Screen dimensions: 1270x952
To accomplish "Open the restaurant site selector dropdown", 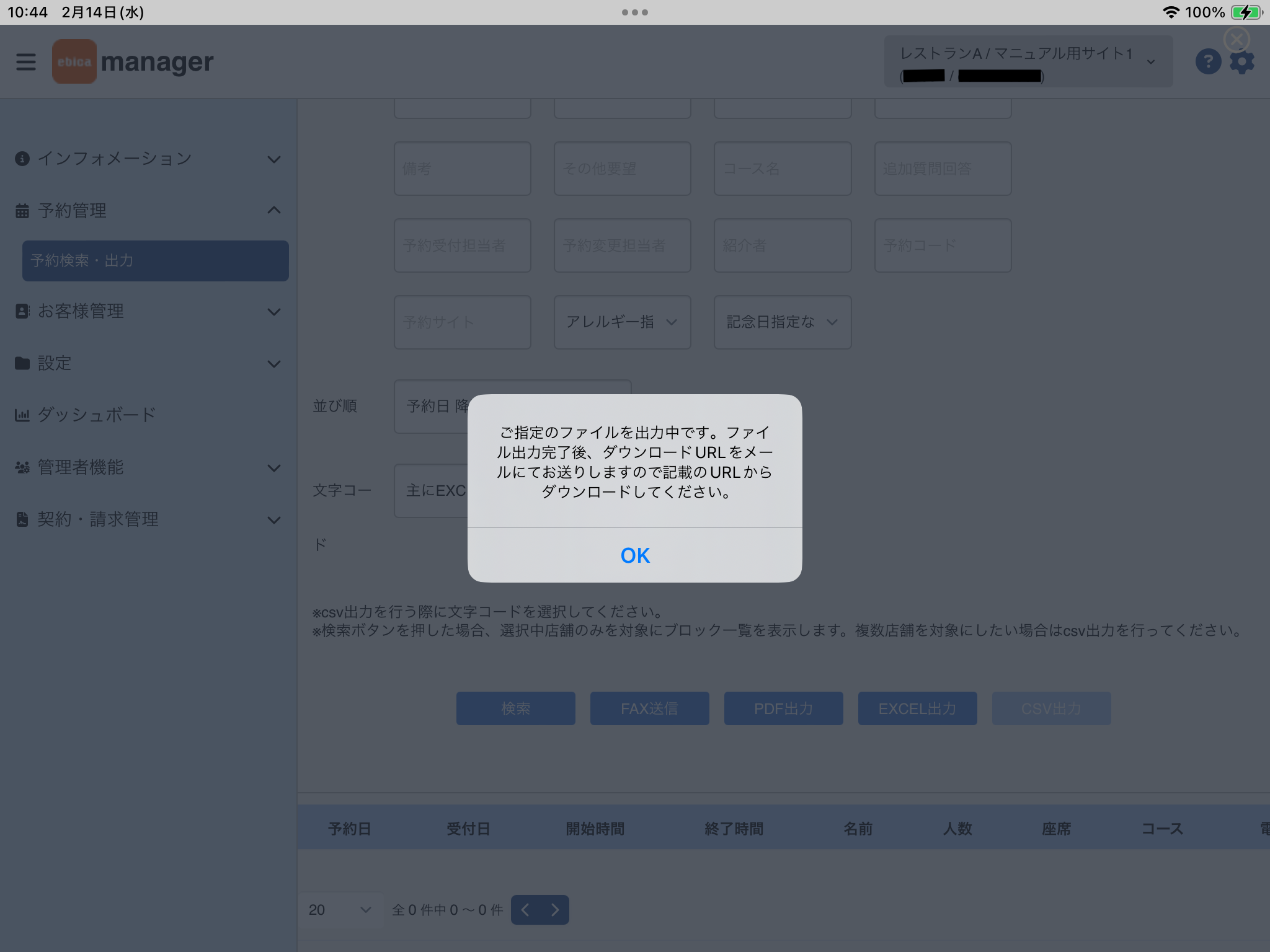I will click(x=1028, y=61).
